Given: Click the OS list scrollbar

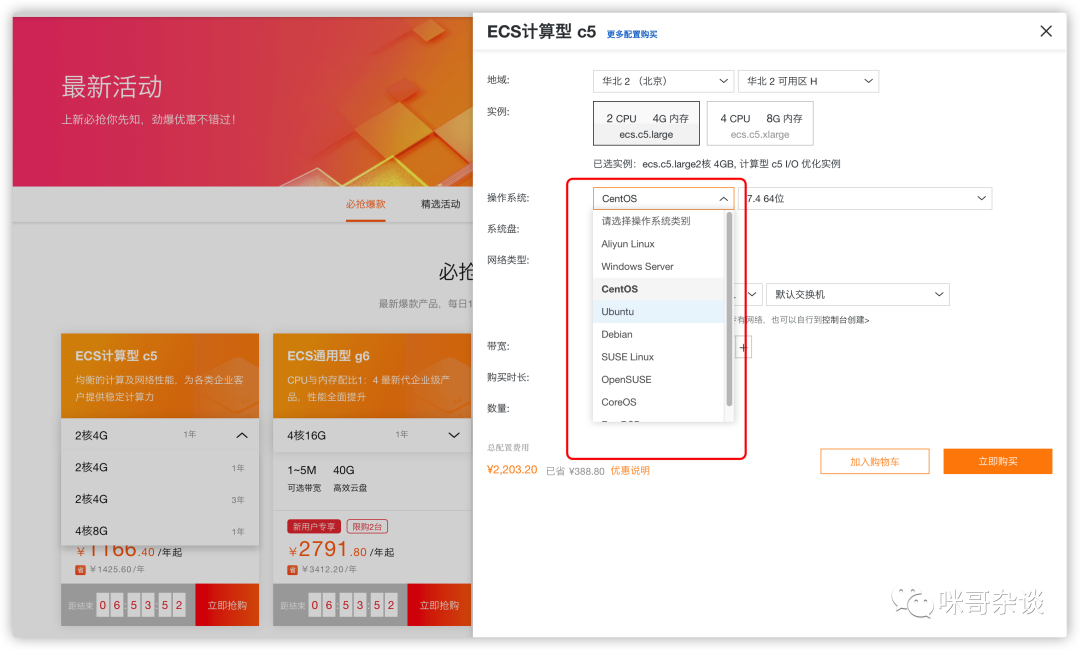Looking at the screenshot, I should [729, 308].
